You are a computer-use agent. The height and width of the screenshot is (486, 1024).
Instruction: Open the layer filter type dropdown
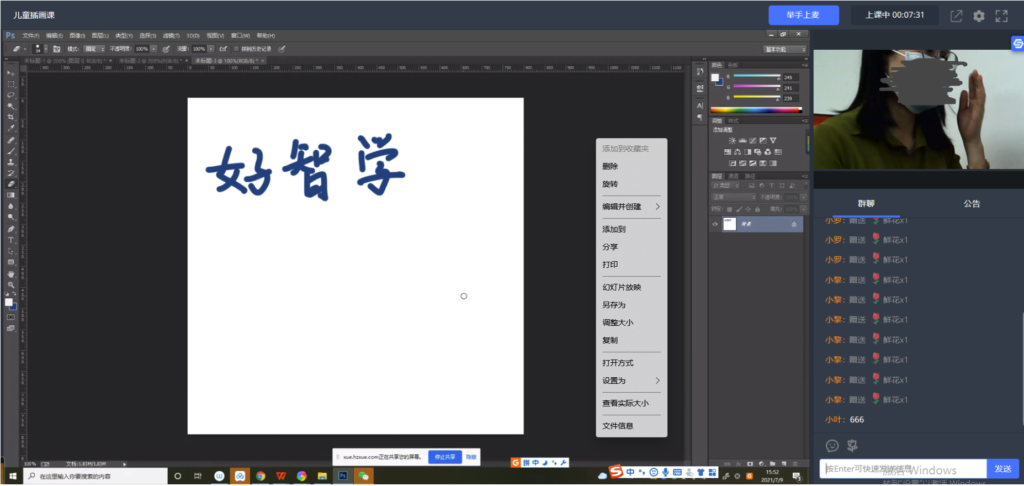click(726, 186)
